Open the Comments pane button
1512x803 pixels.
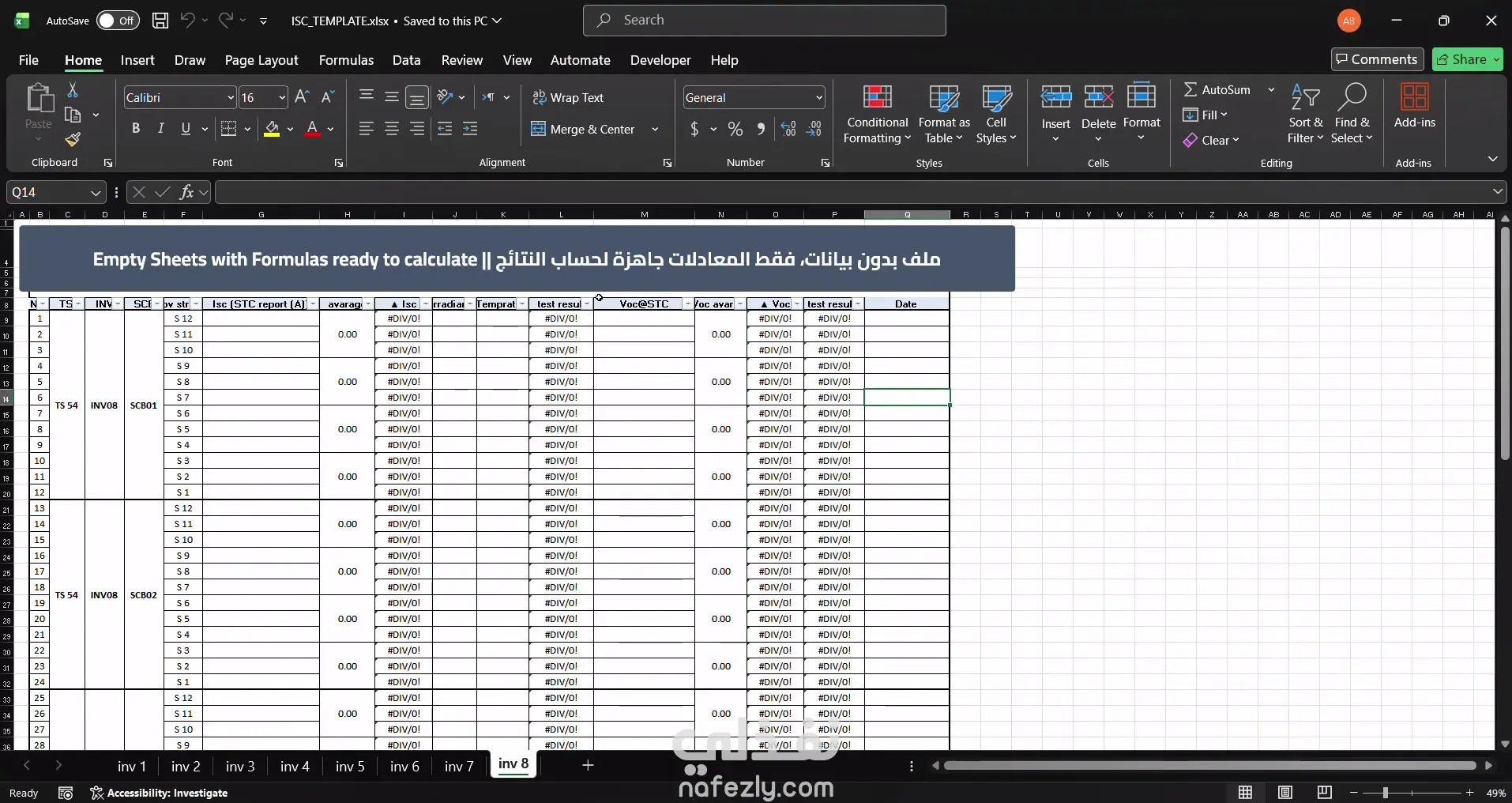click(x=1377, y=59)
